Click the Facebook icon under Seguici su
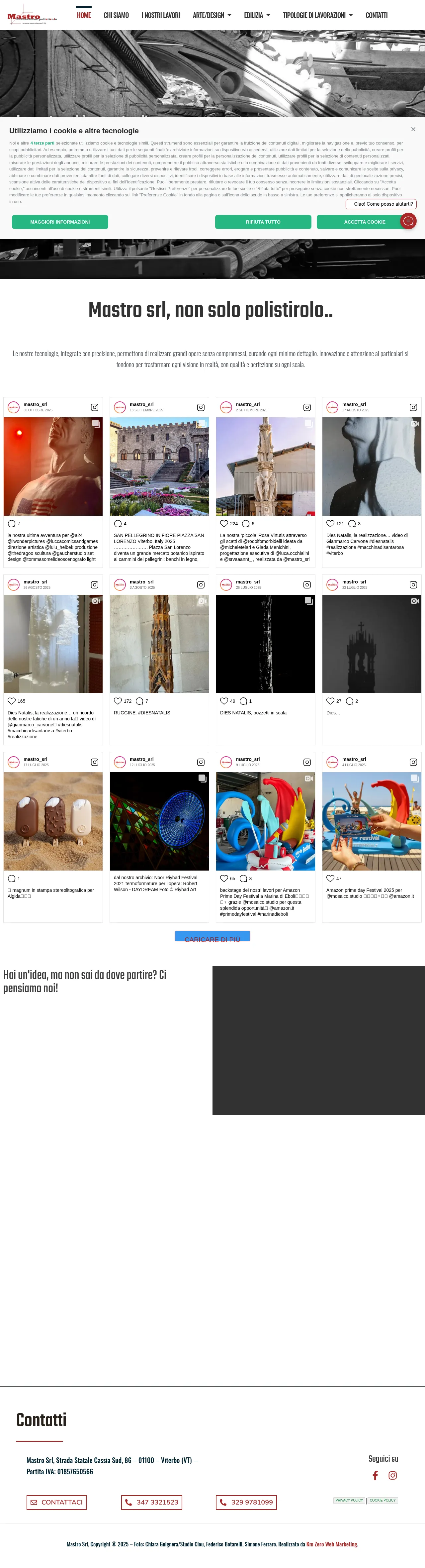This screenshot has width=425, height=1568. (375, 1476)
